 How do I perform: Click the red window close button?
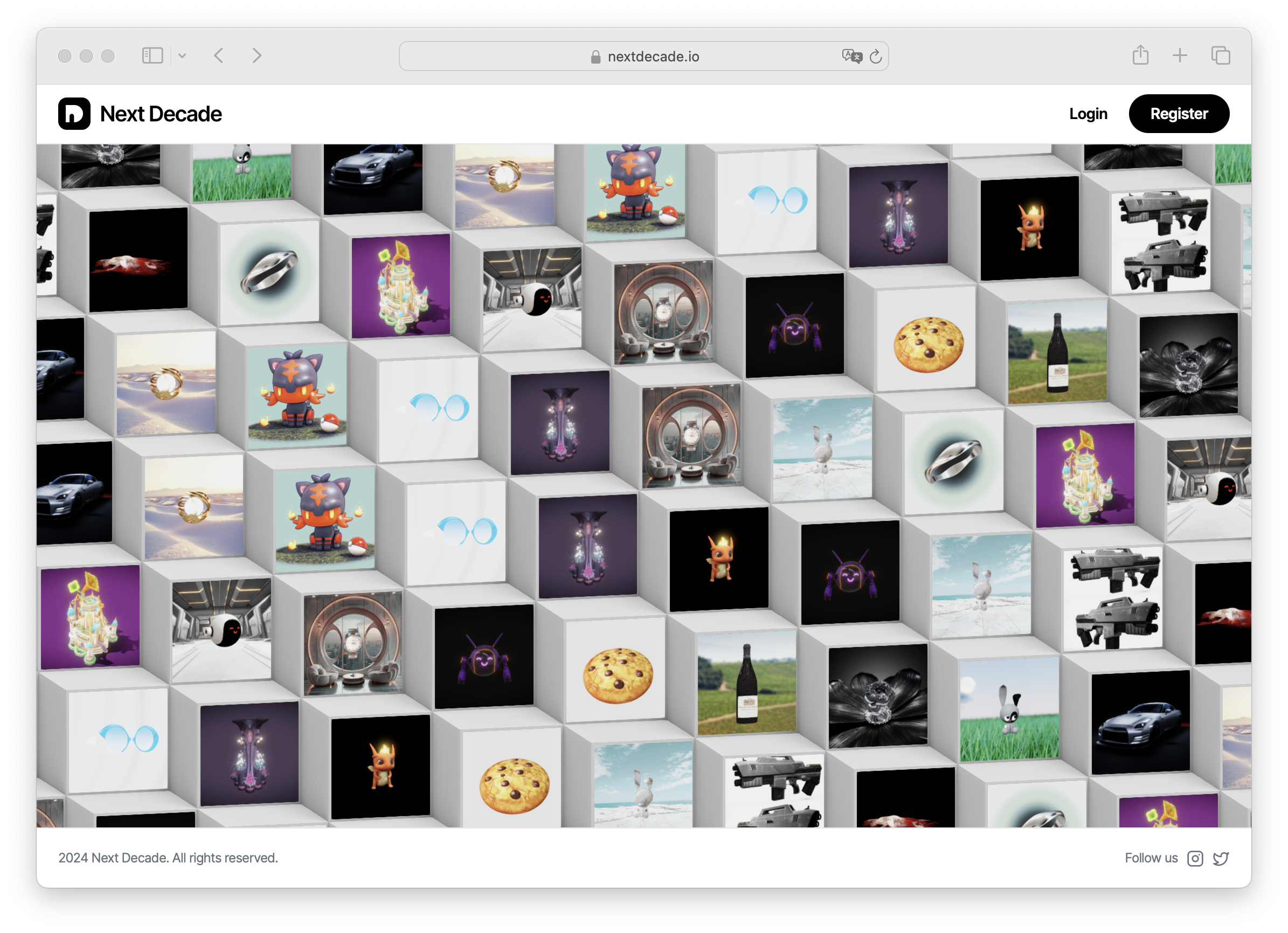click(x=65, y=55)
